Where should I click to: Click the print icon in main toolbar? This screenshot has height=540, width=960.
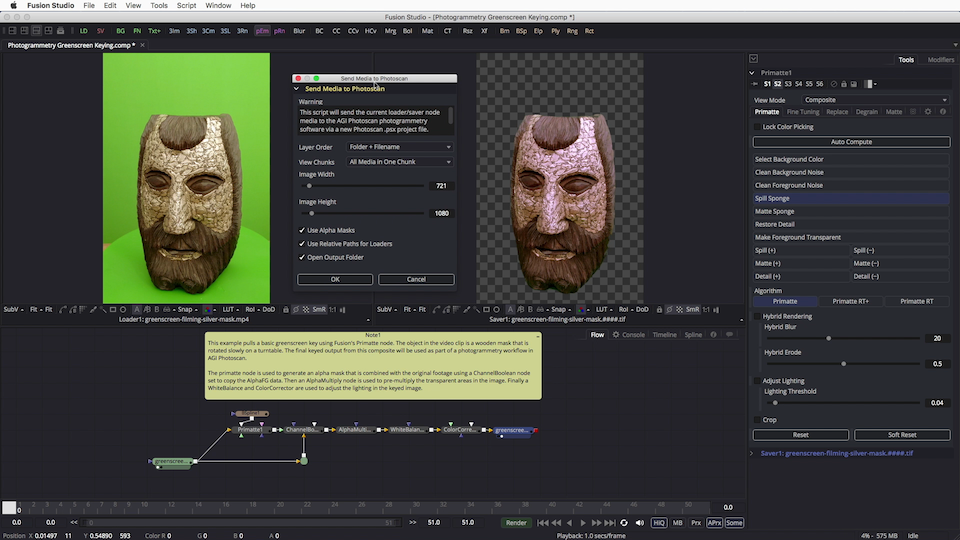pos(60,31)
